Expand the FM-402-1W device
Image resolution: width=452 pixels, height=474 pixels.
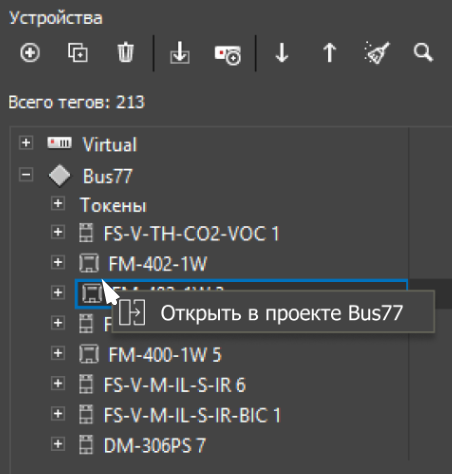pyautogui.click(x=58, y=262)
